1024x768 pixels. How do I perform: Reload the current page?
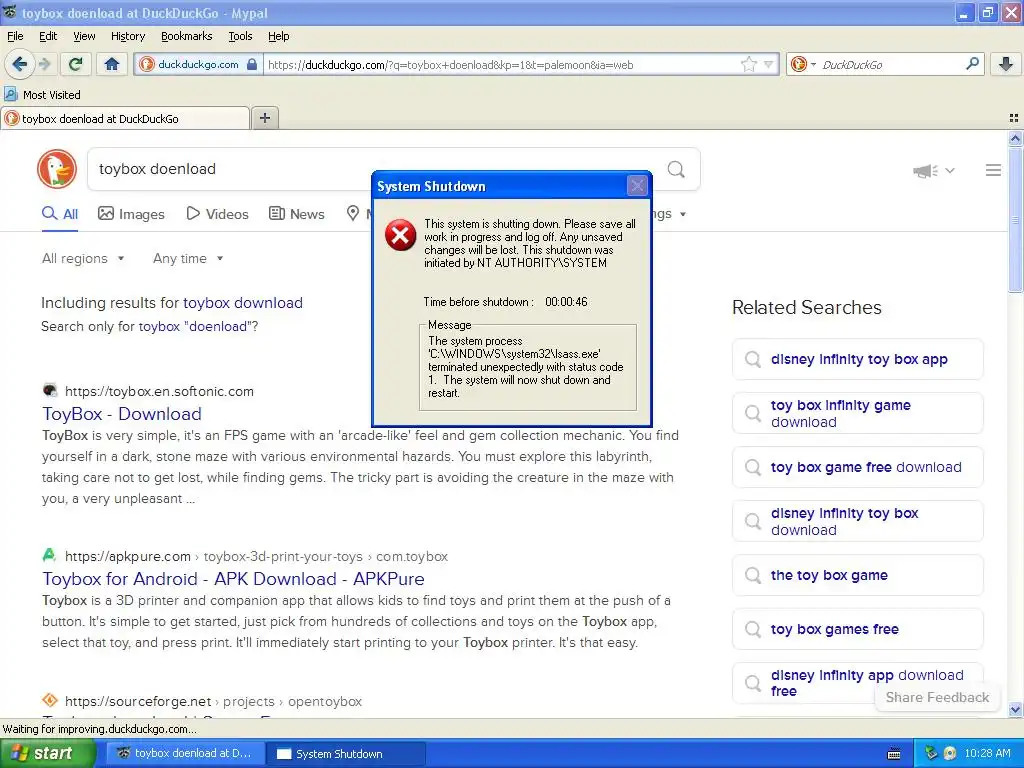click(x=76, y=64)
